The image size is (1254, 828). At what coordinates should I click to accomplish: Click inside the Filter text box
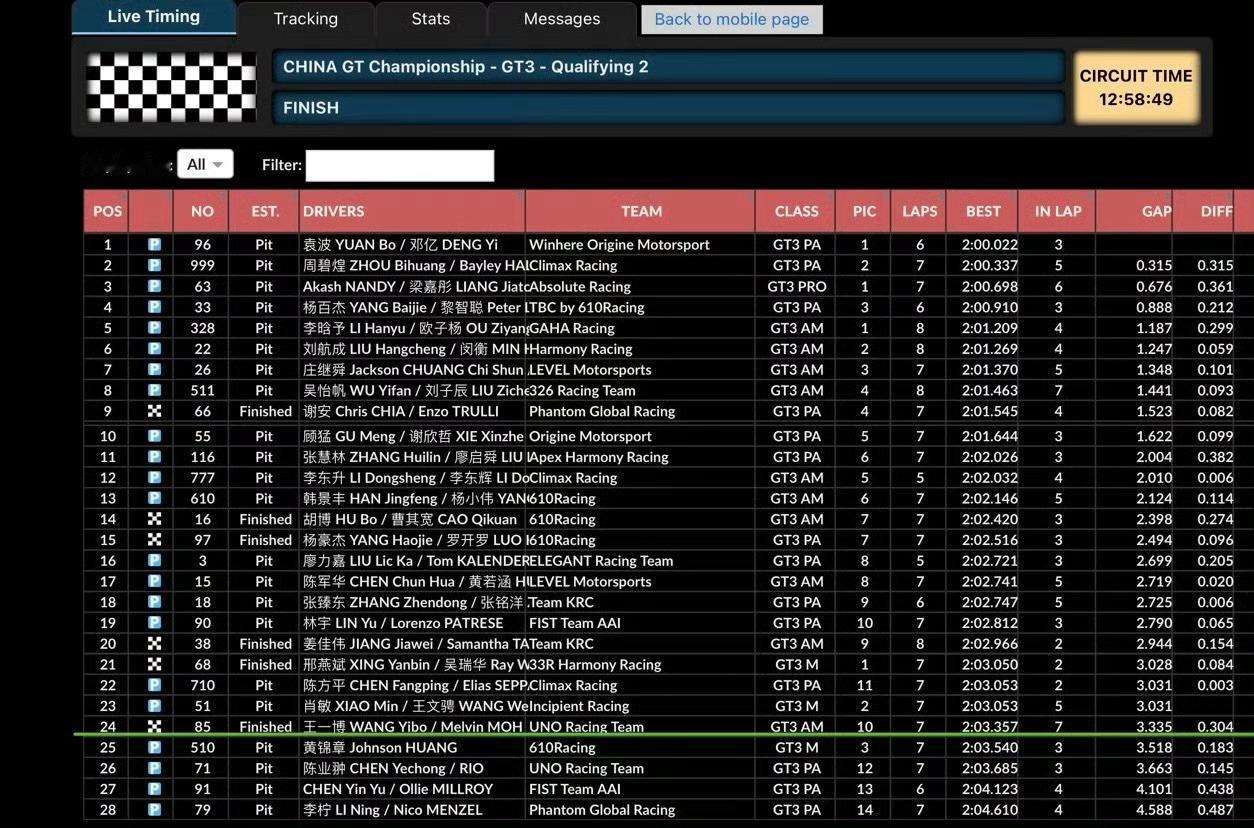399,165
